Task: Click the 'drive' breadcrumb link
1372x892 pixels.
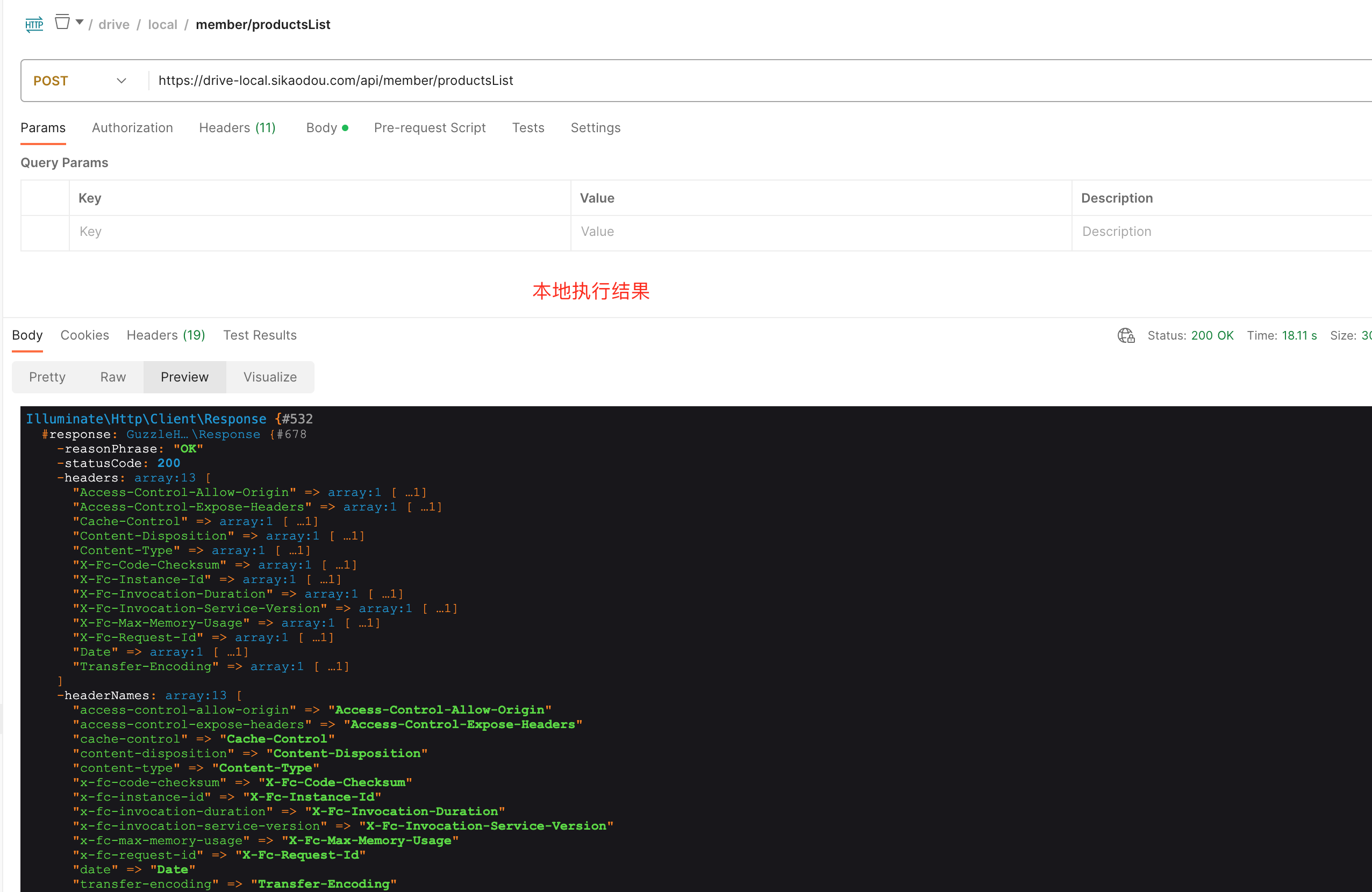Action: (x=114, y=25)
